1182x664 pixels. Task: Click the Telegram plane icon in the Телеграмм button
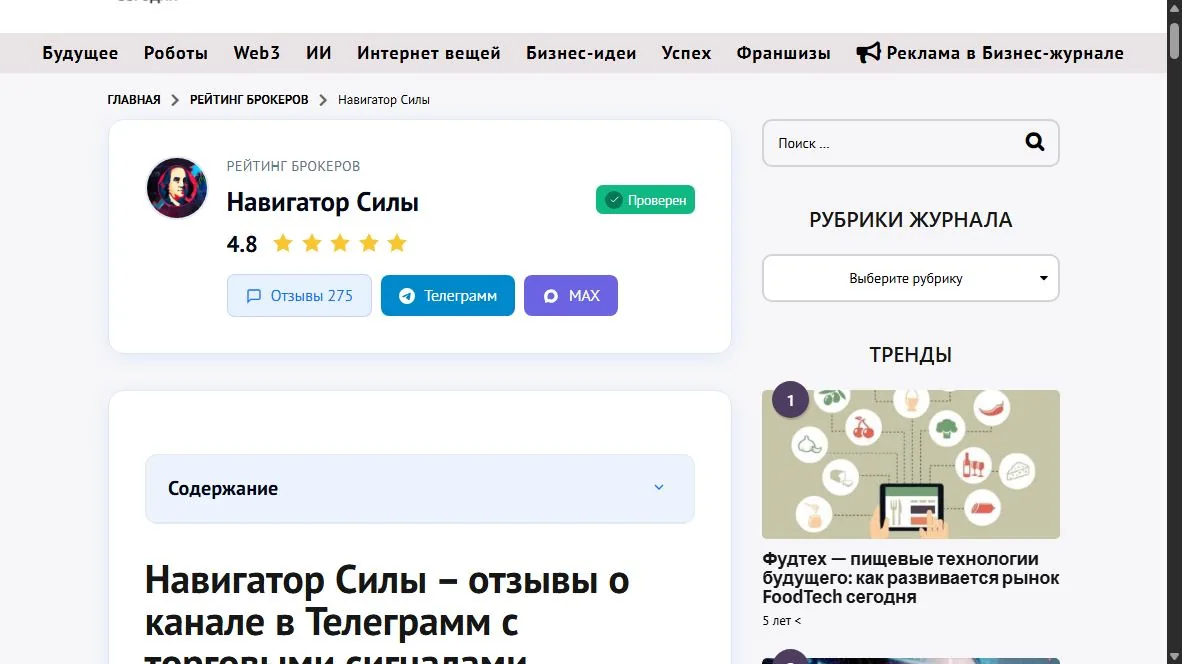click(407, 296)
